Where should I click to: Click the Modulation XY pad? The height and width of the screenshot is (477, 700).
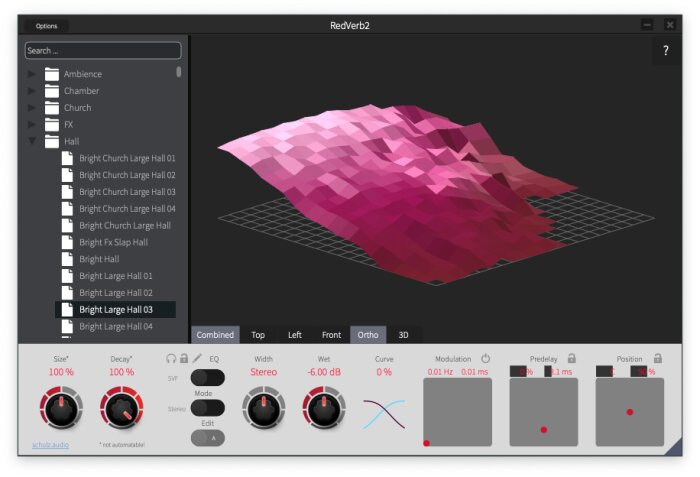tap(458, 412)
